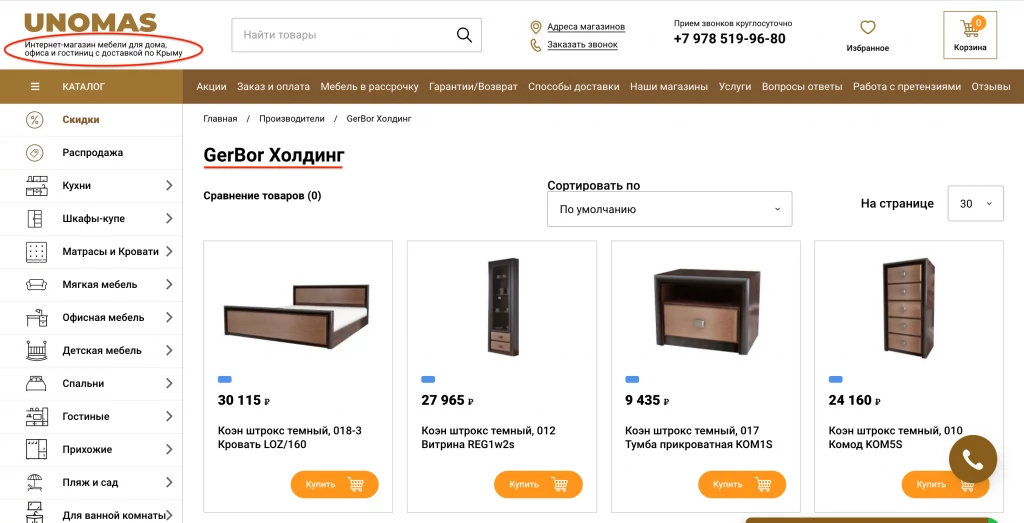Buy the Кровать LOZ/160 with Купить
This screenshot has height=523, width=1024.
tap(334, 484)
